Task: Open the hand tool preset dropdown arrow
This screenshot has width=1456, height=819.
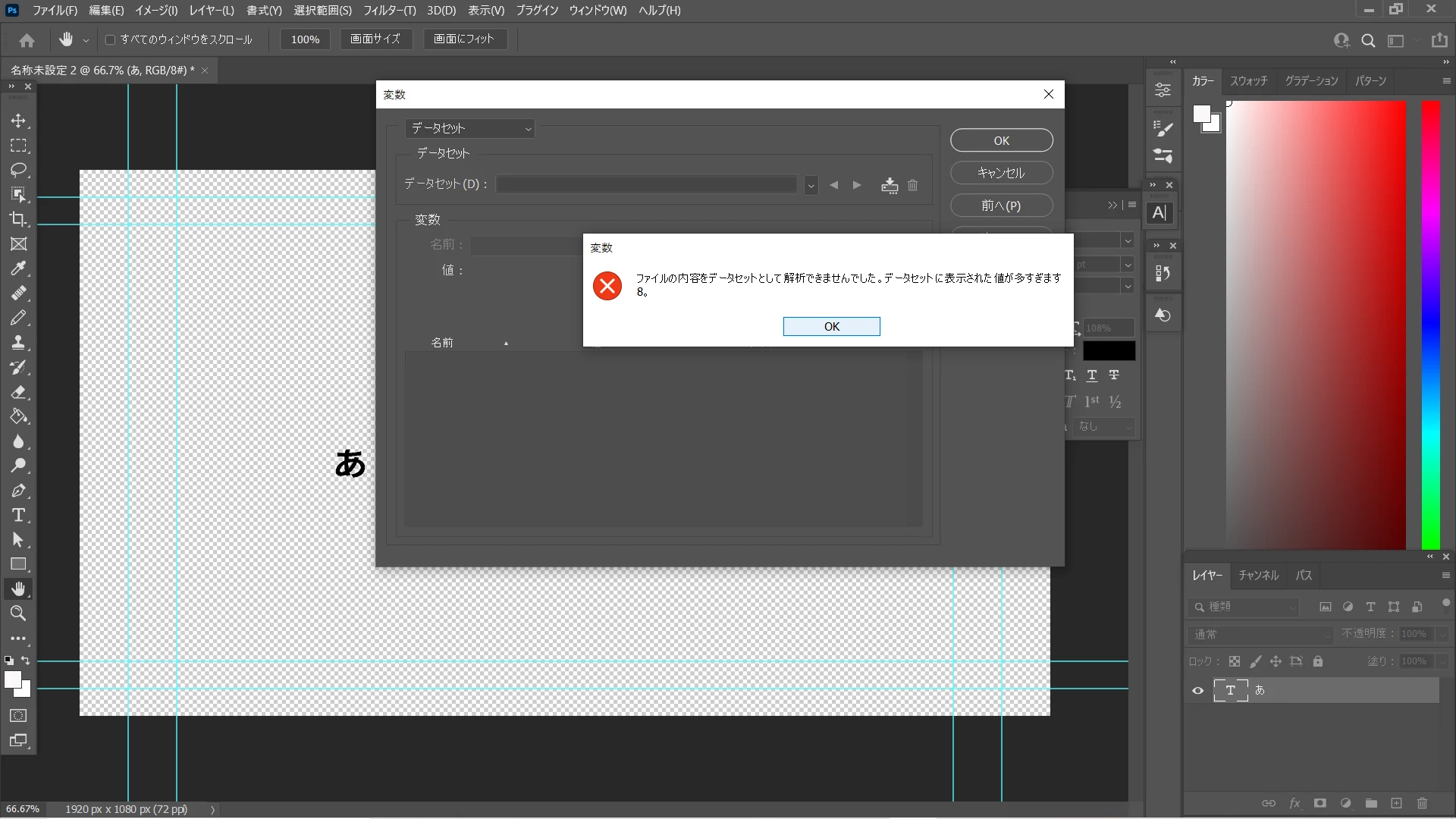Action: pyautogui.click(x=86, y=40)
